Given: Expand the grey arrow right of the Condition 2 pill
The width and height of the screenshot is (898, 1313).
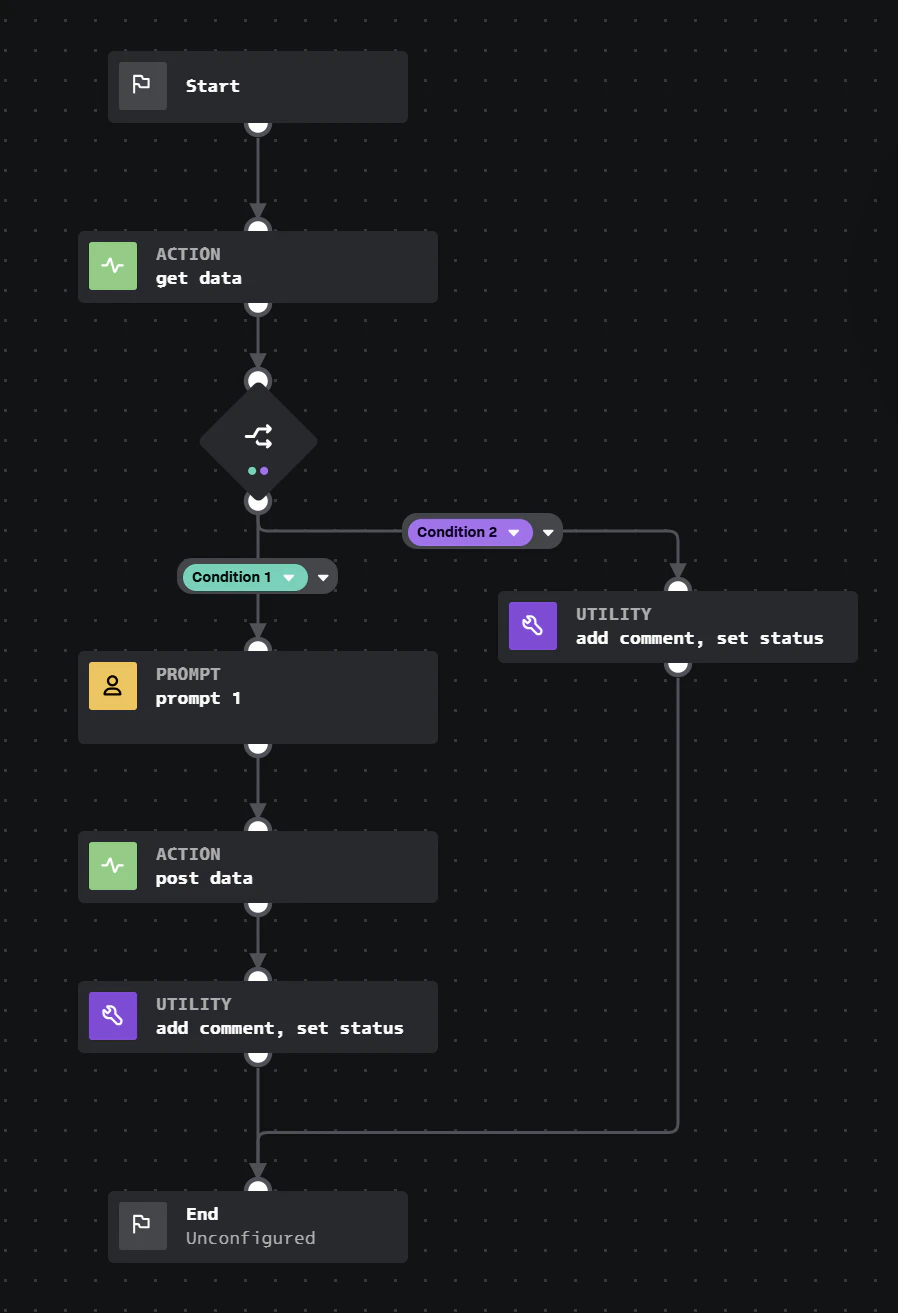Looking at the screenshot, I should [x=548, y=532].
